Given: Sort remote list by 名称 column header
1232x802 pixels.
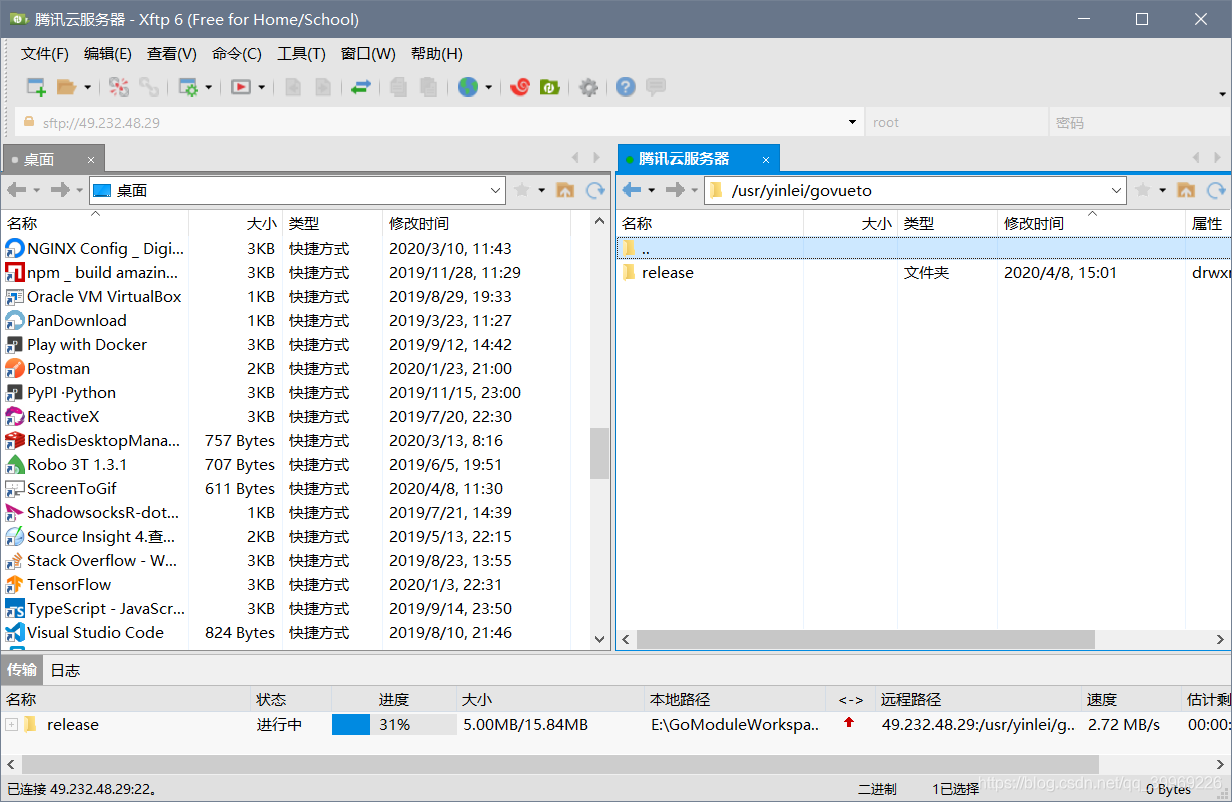Looking at the screenshot, I should [x=710, y=224].
